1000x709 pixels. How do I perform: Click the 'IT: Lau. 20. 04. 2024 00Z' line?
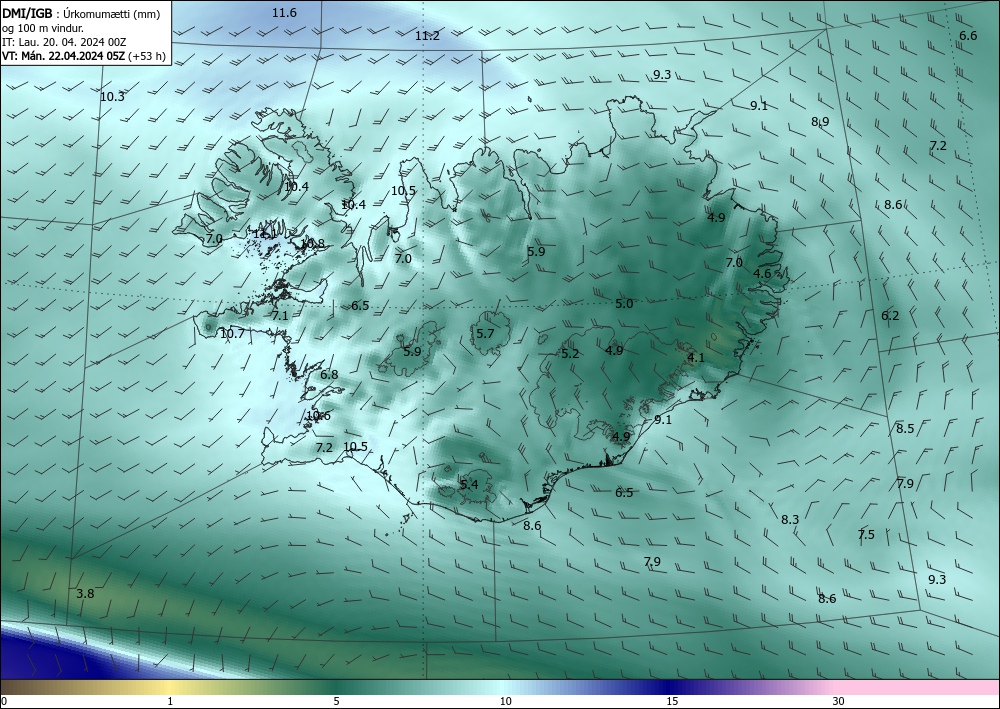(64, 42)
